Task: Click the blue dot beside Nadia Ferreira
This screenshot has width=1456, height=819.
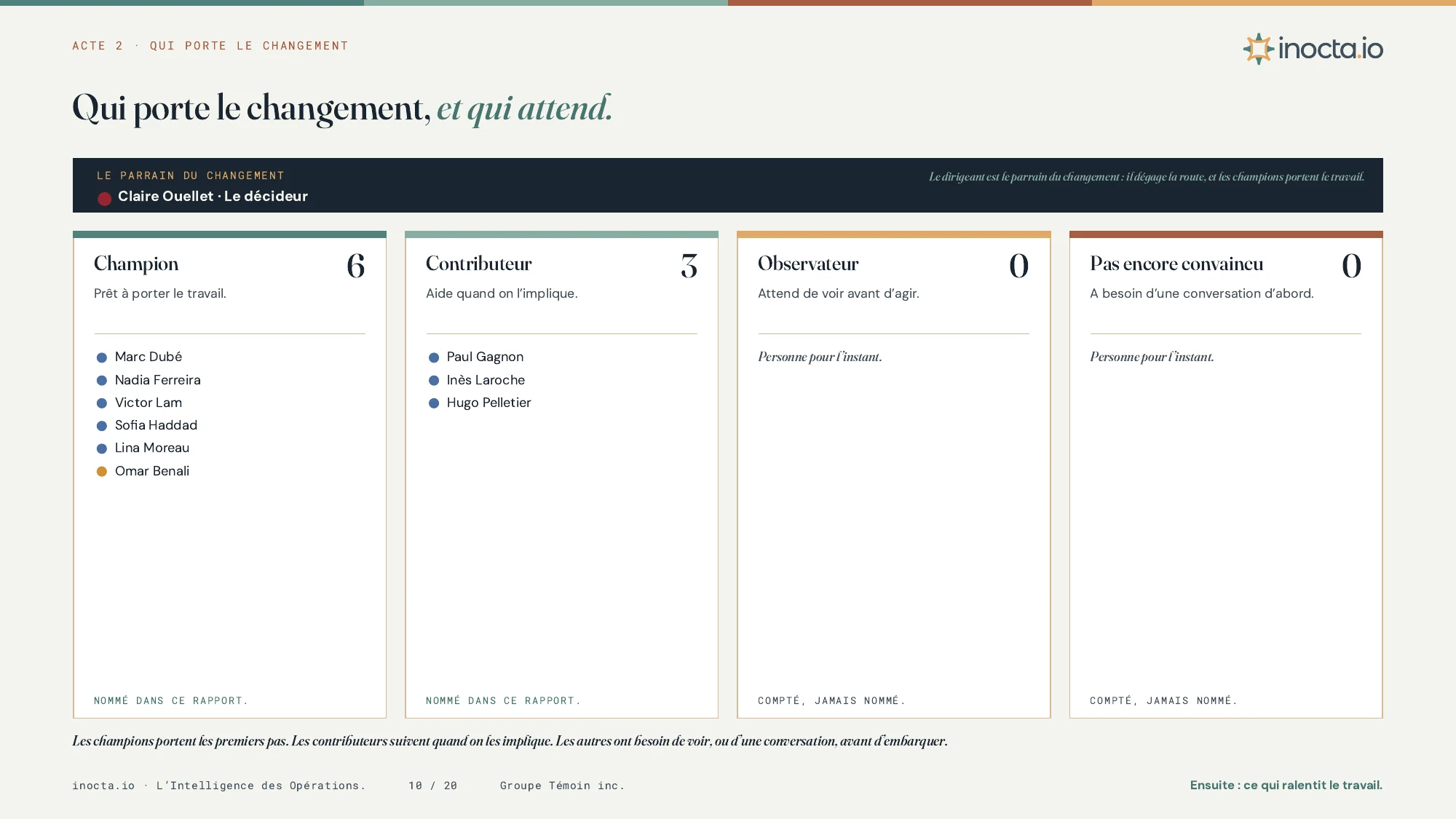Action: point(102,381)
